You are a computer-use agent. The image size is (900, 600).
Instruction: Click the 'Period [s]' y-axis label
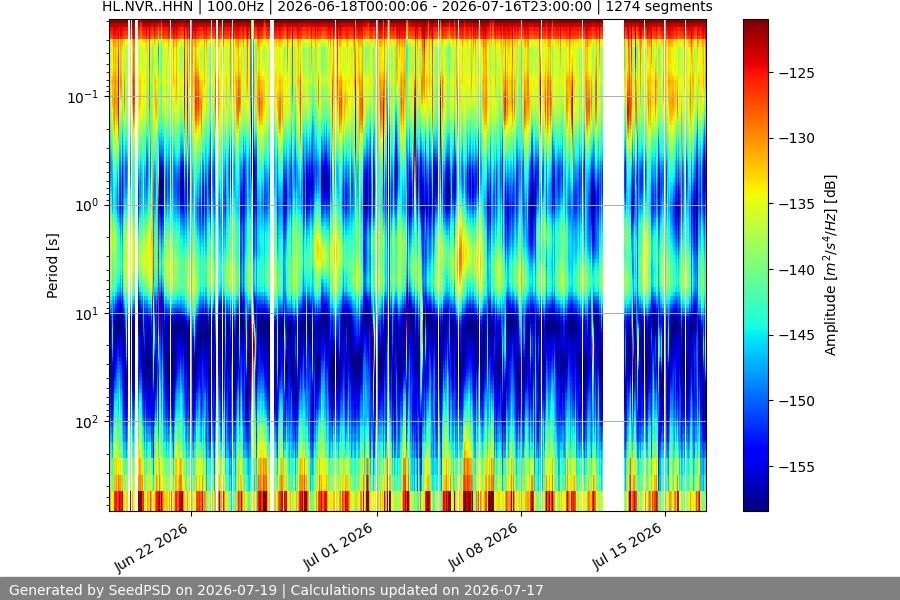pyautogui.click(x=52, y=265)
